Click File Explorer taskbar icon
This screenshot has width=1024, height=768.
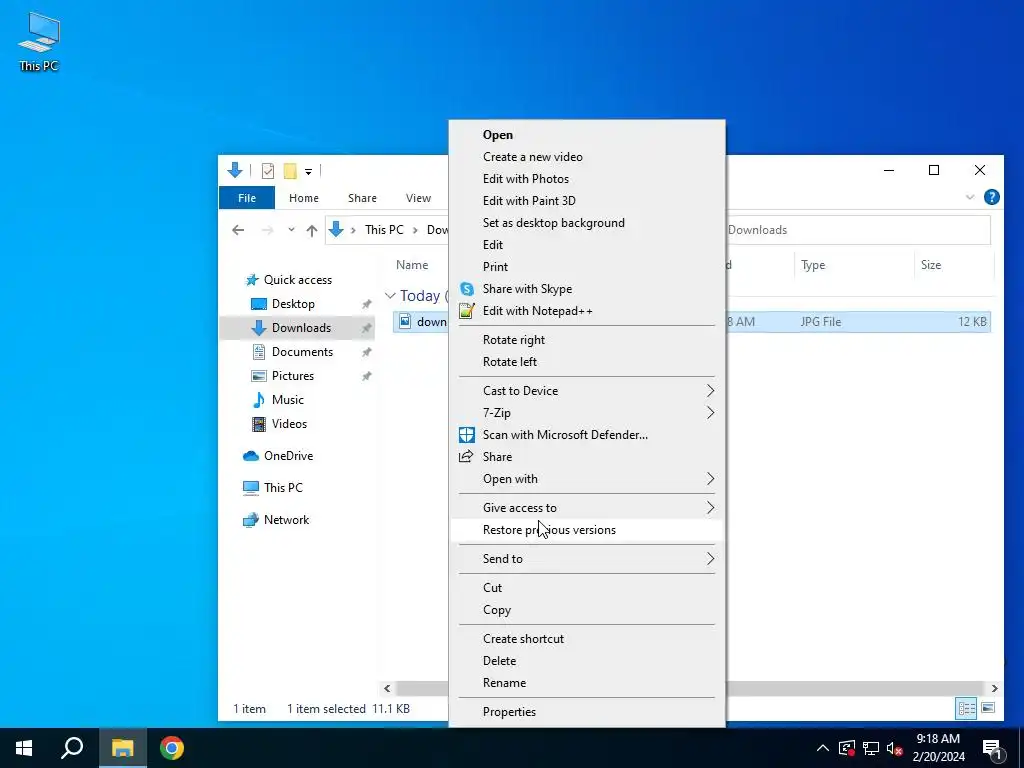pos(122,748)
